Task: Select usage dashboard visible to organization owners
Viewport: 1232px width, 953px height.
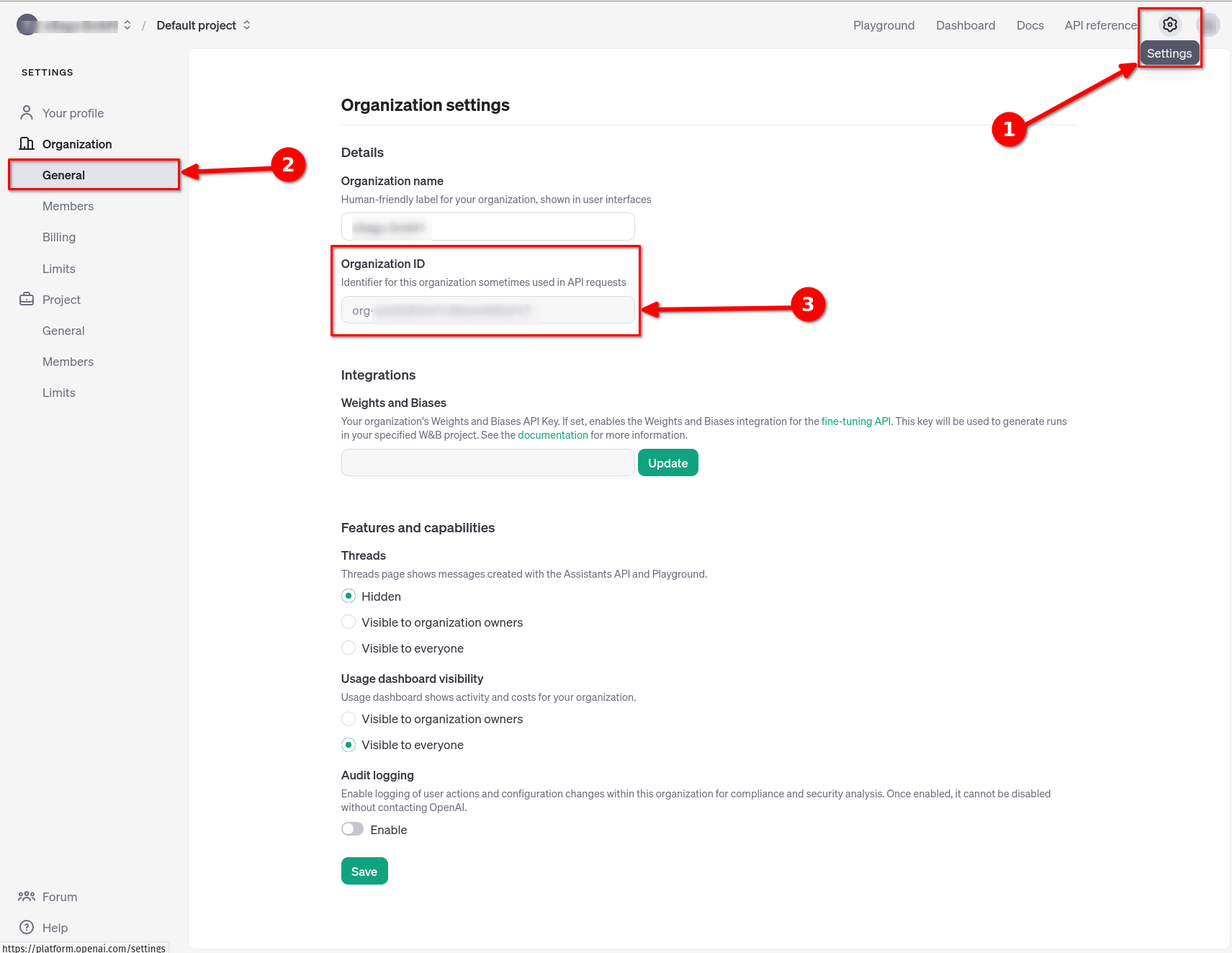Action: 349,719
